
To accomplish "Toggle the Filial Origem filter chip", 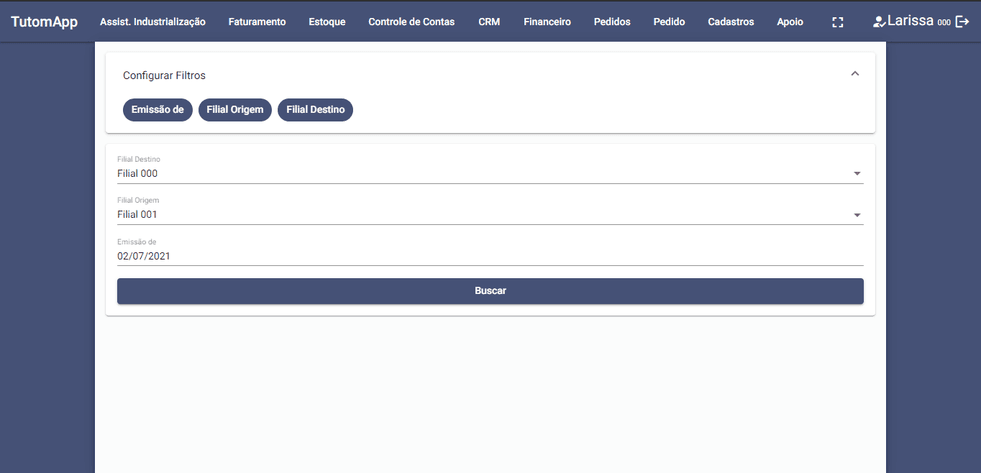I will (x=235, y=109).
